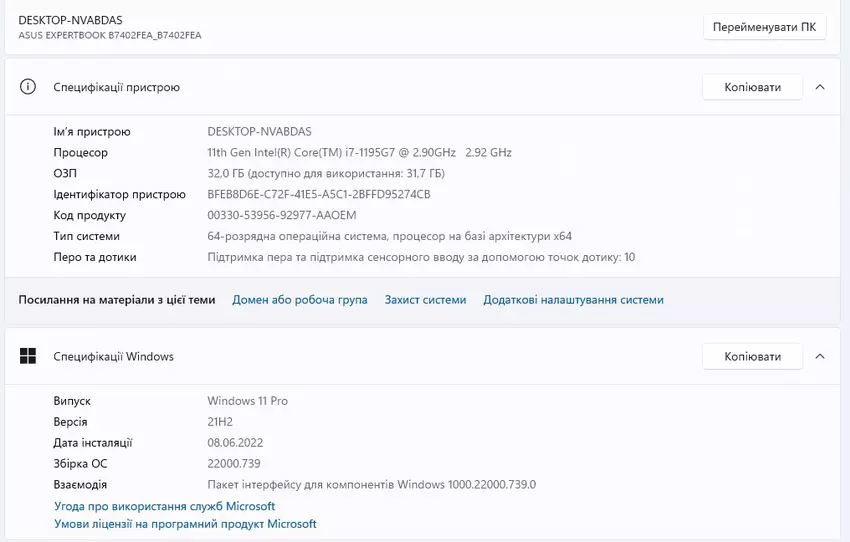Collapse the Специфікації Windows section chevron
850x542 pixels.
click(x=820, y=356)
